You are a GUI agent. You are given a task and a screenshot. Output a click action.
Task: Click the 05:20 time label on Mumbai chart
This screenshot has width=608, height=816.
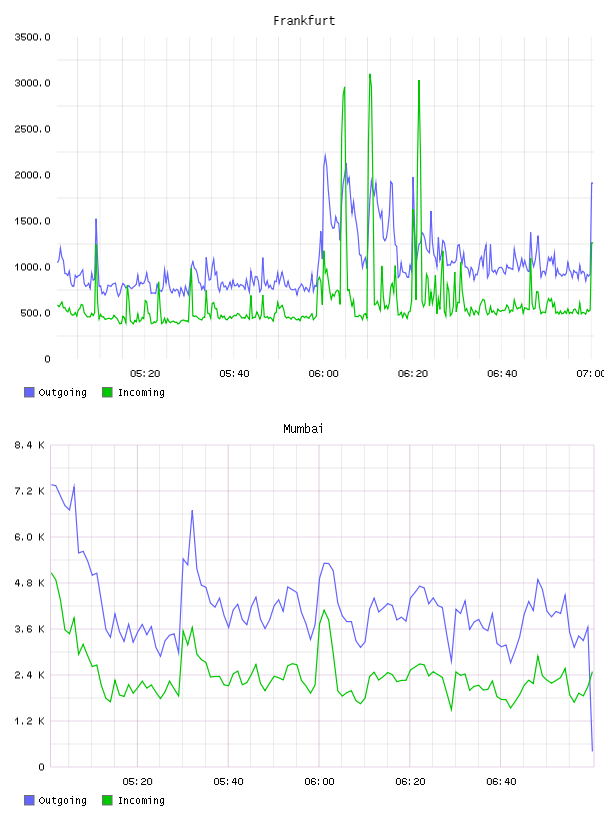click(x=137, y=782)
